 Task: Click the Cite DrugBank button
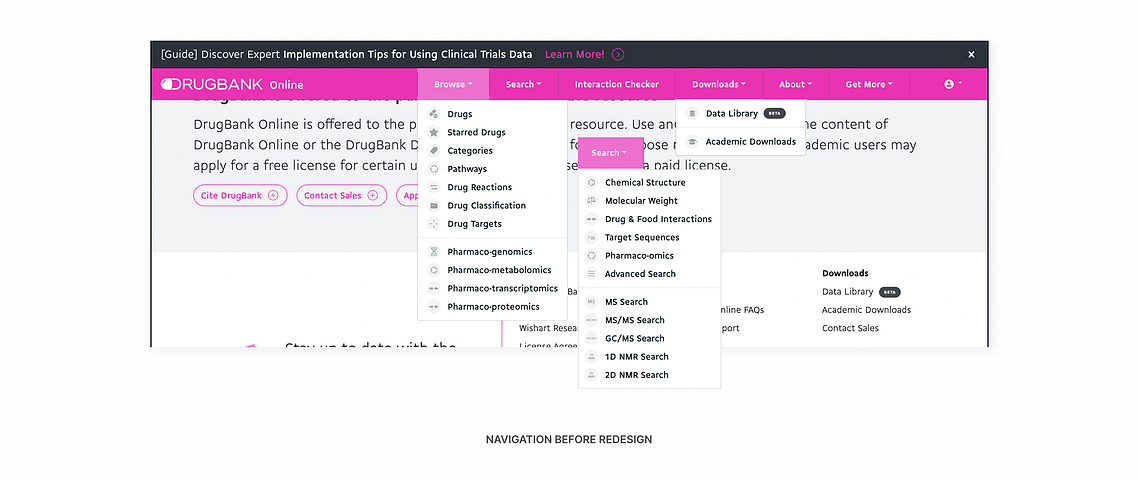tap(240, 196)
